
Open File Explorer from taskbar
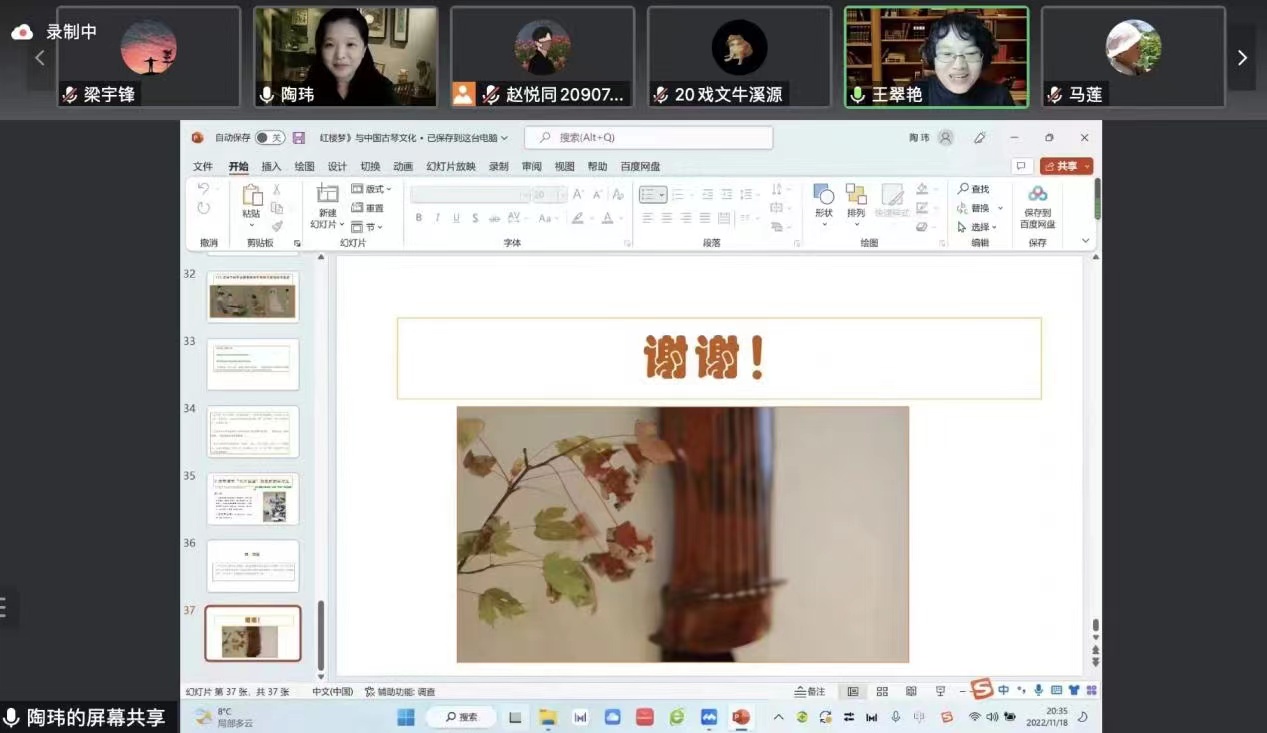point(548,717)
